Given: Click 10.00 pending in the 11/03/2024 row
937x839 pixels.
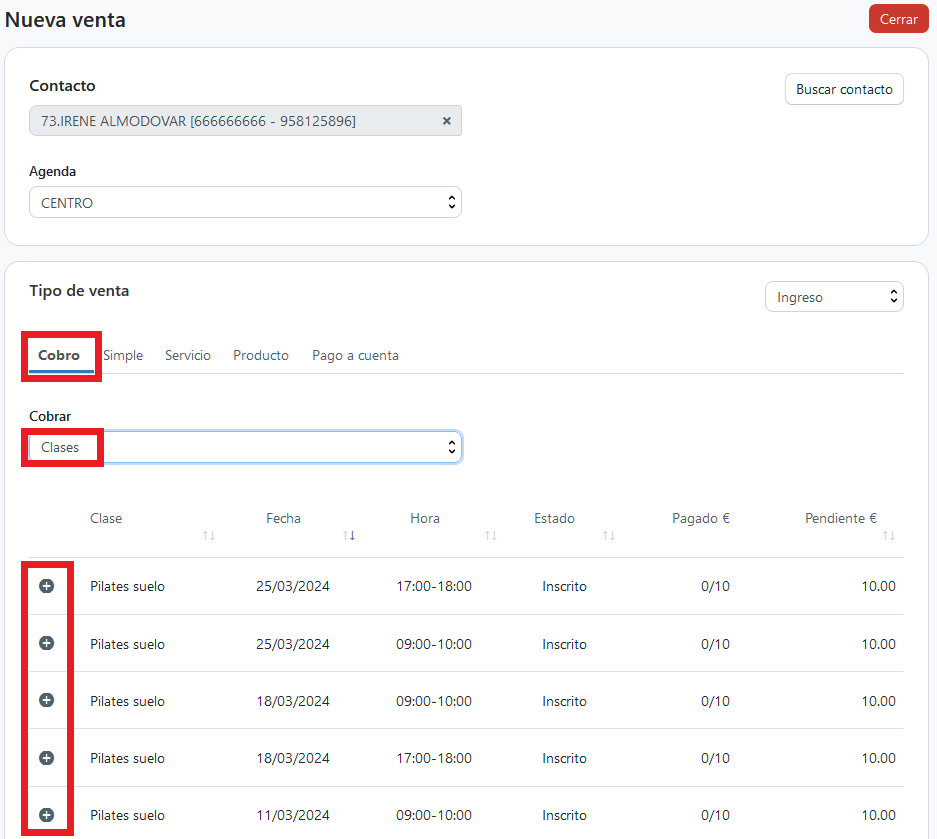Looking at the screenshot, I should click(878, 815).
